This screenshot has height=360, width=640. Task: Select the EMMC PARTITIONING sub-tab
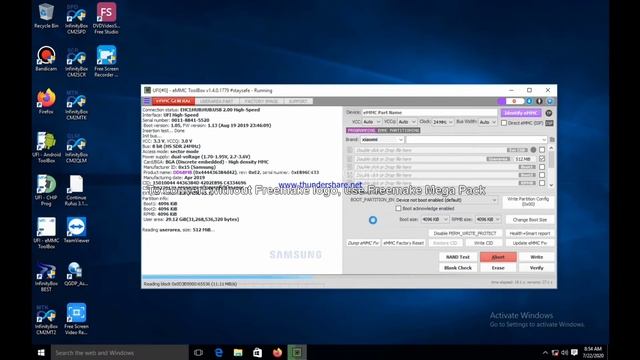398,131
